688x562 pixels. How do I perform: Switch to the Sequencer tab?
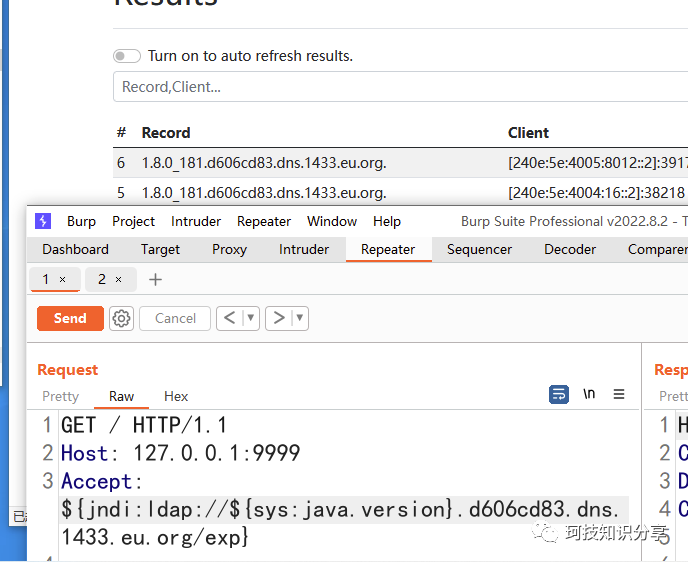479,250
